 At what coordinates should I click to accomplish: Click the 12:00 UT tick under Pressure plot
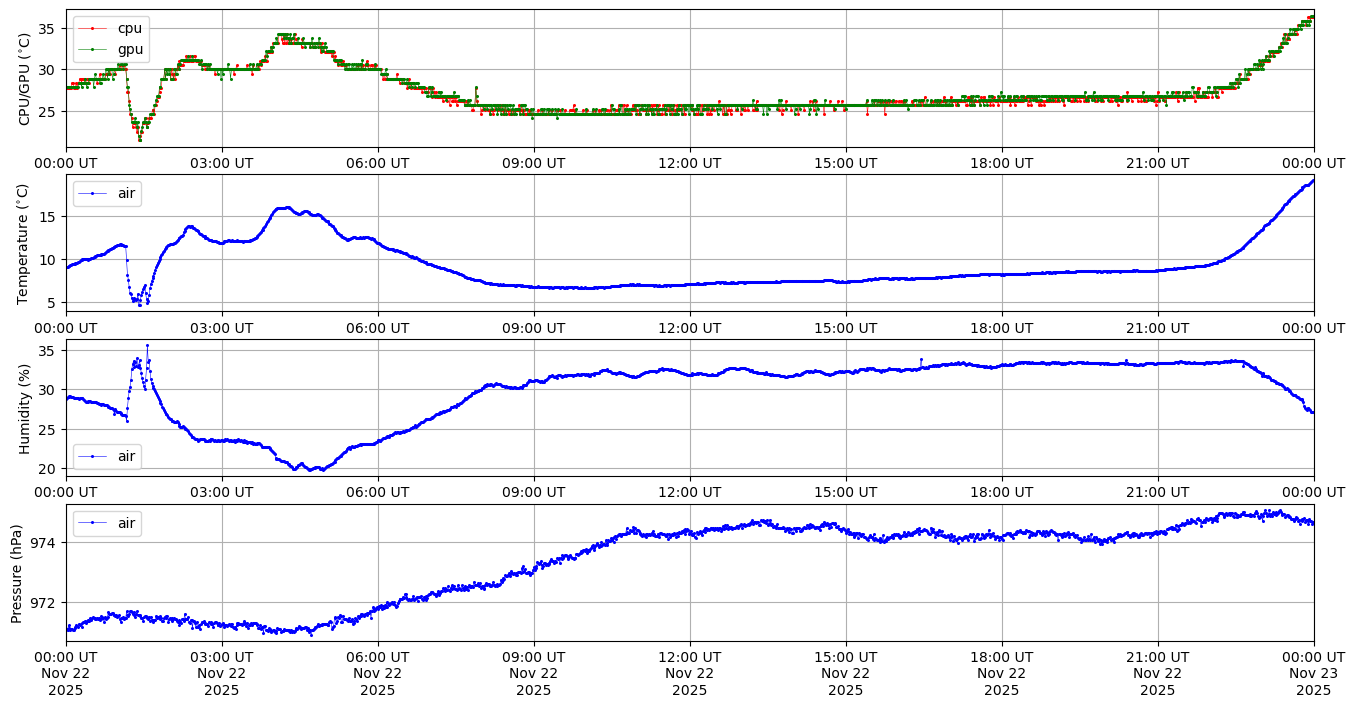(689, 657)
